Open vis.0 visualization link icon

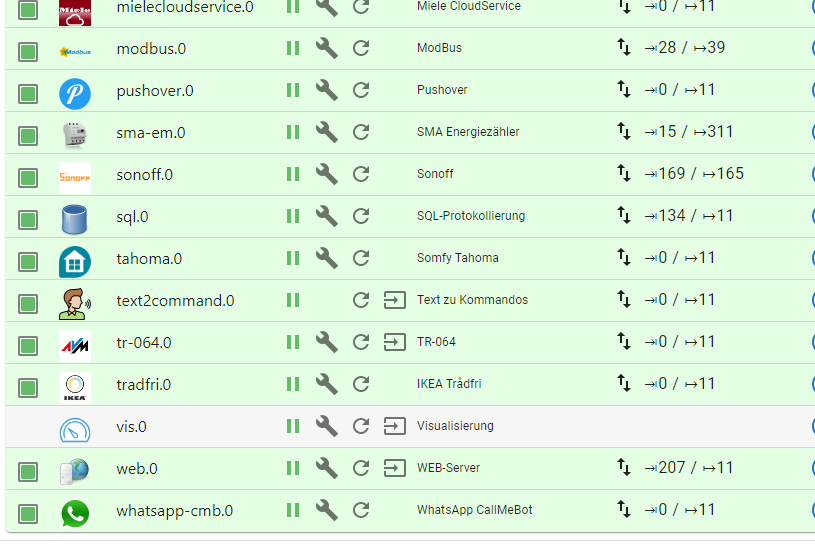(x=395, y=426)
